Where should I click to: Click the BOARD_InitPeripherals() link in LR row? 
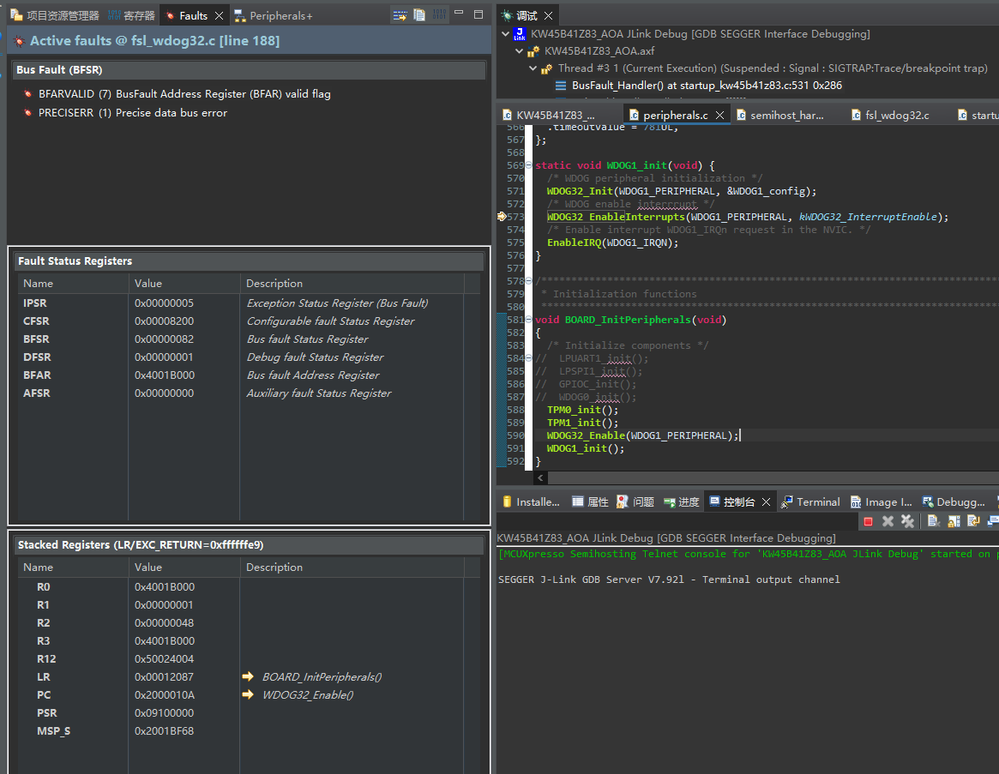pos(321,677)
